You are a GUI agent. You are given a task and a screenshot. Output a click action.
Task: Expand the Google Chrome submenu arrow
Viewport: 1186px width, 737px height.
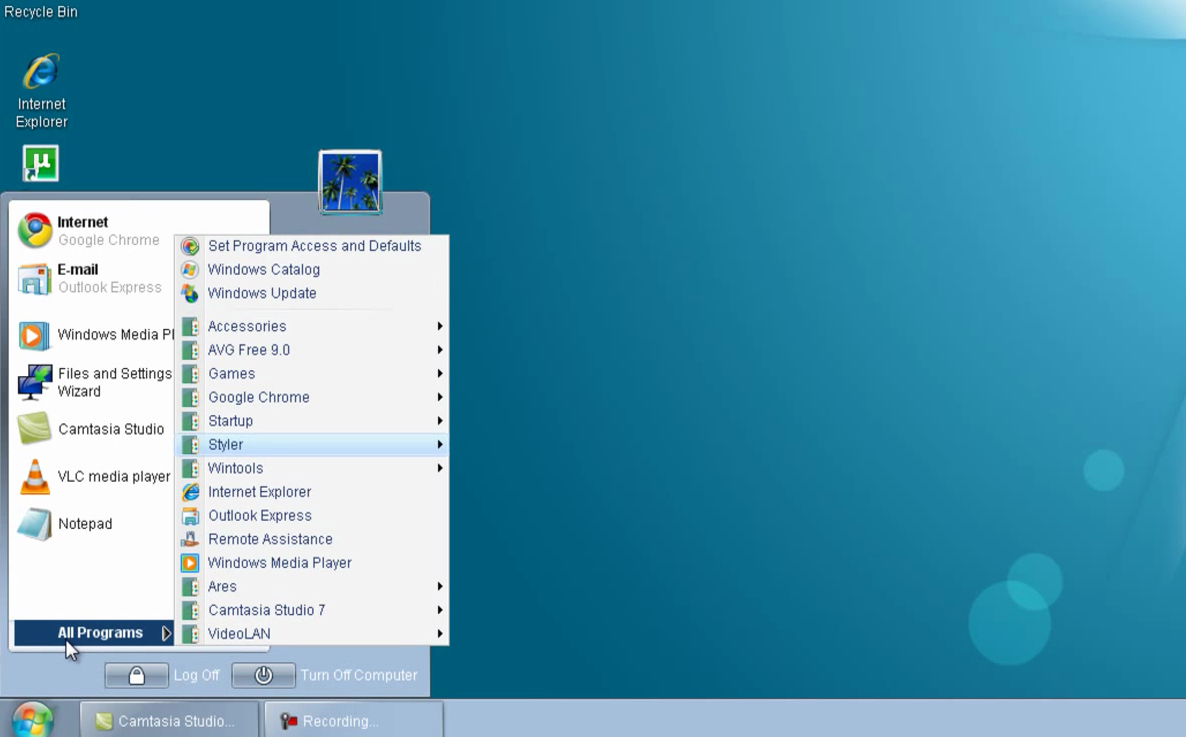439,396
